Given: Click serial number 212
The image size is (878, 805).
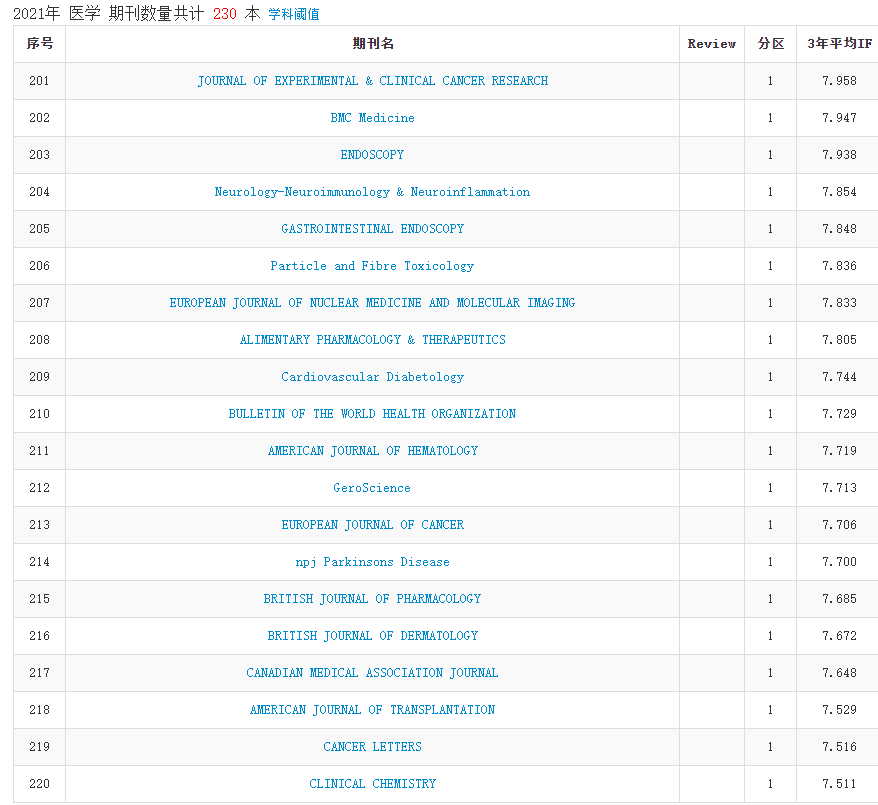Looking at the screenshot, I should (x=39, y=488).
